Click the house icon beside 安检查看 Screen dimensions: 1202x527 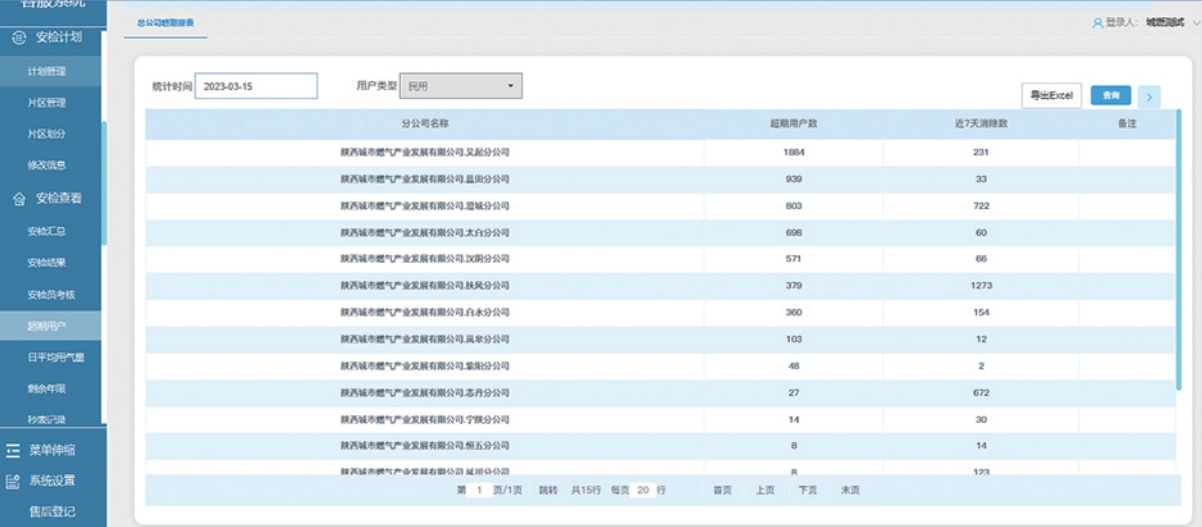click(x=18, y=199)
